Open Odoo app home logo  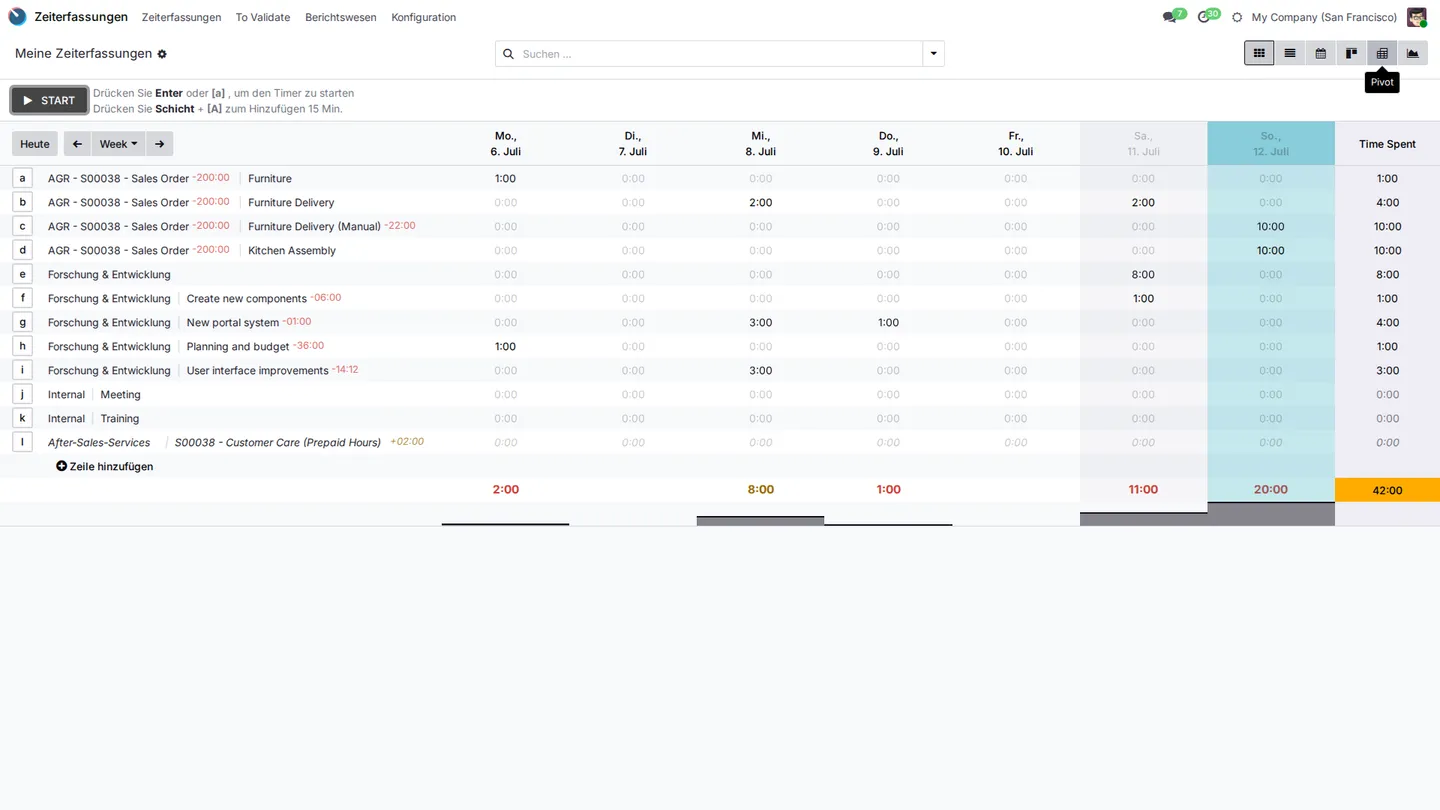click(17, 17)
